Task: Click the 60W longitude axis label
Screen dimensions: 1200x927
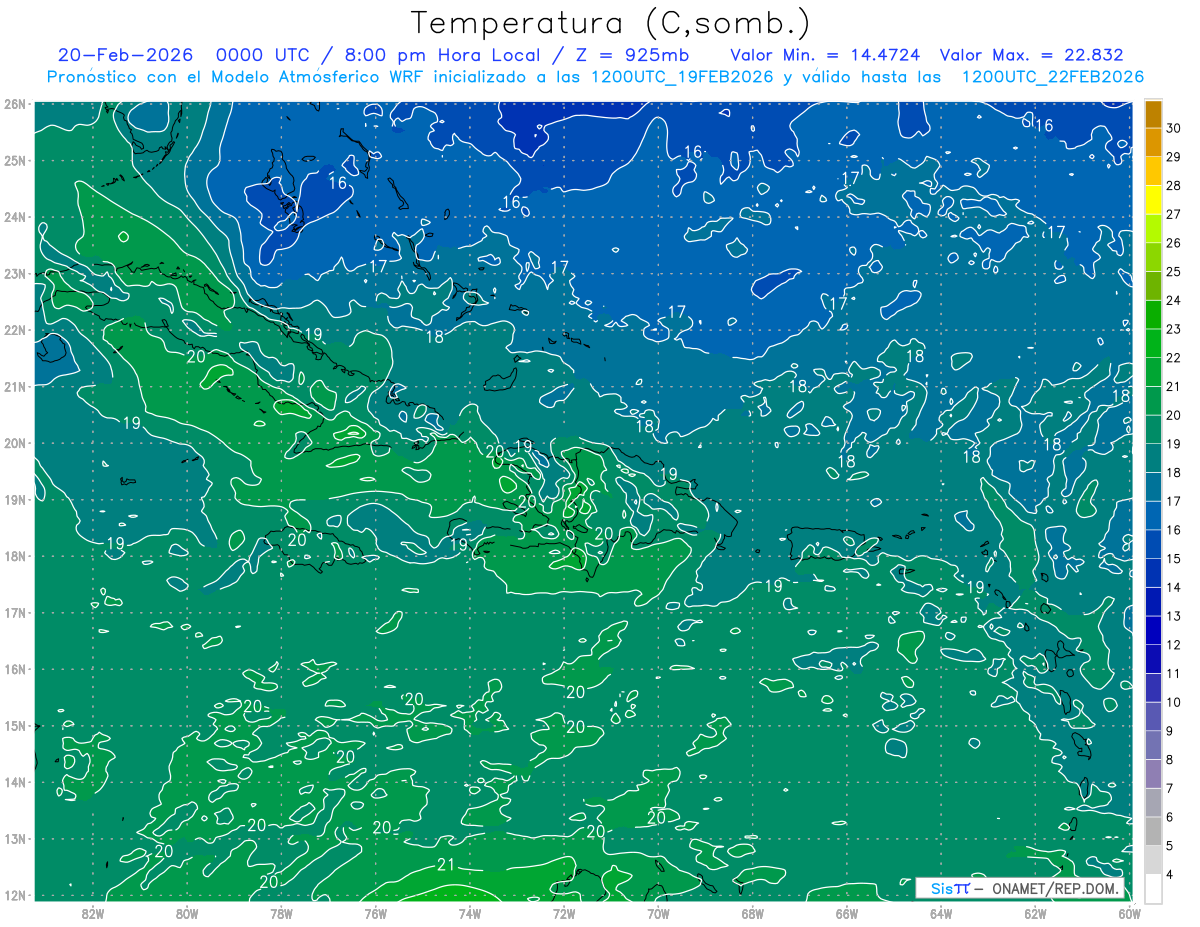Action: click(1130, 912)
